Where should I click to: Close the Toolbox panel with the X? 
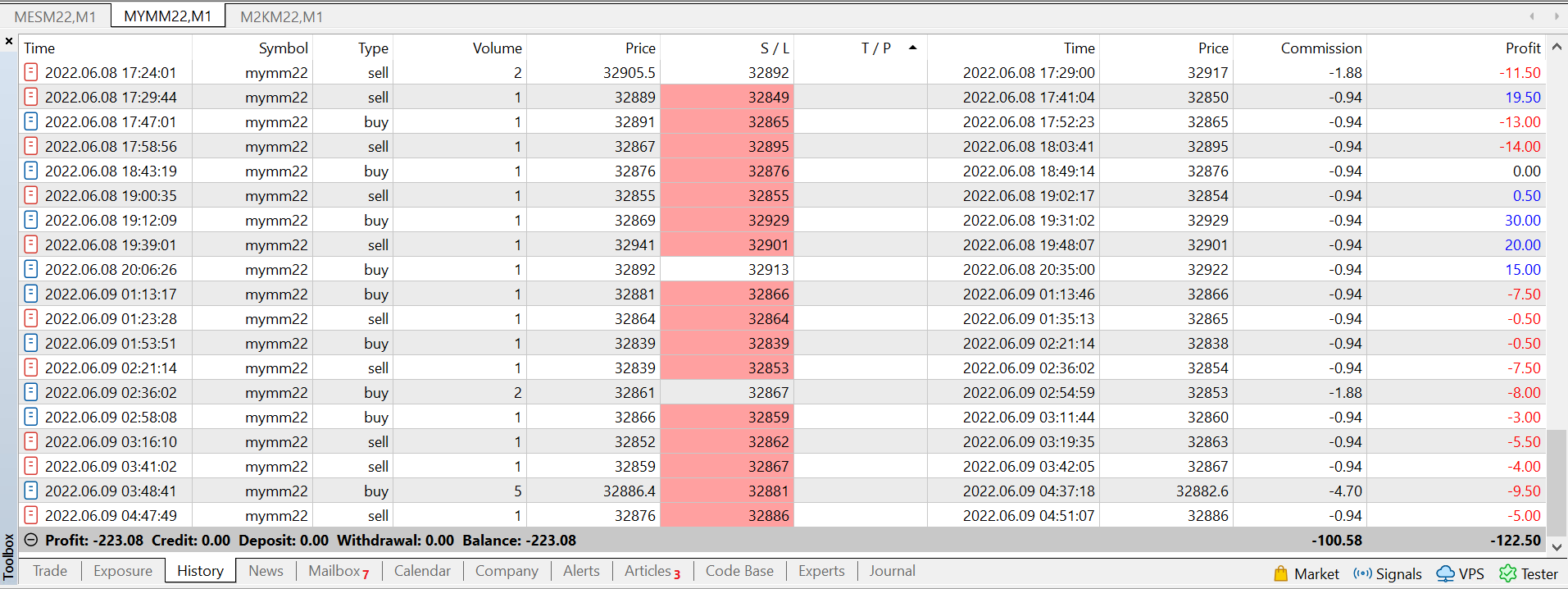9,41
